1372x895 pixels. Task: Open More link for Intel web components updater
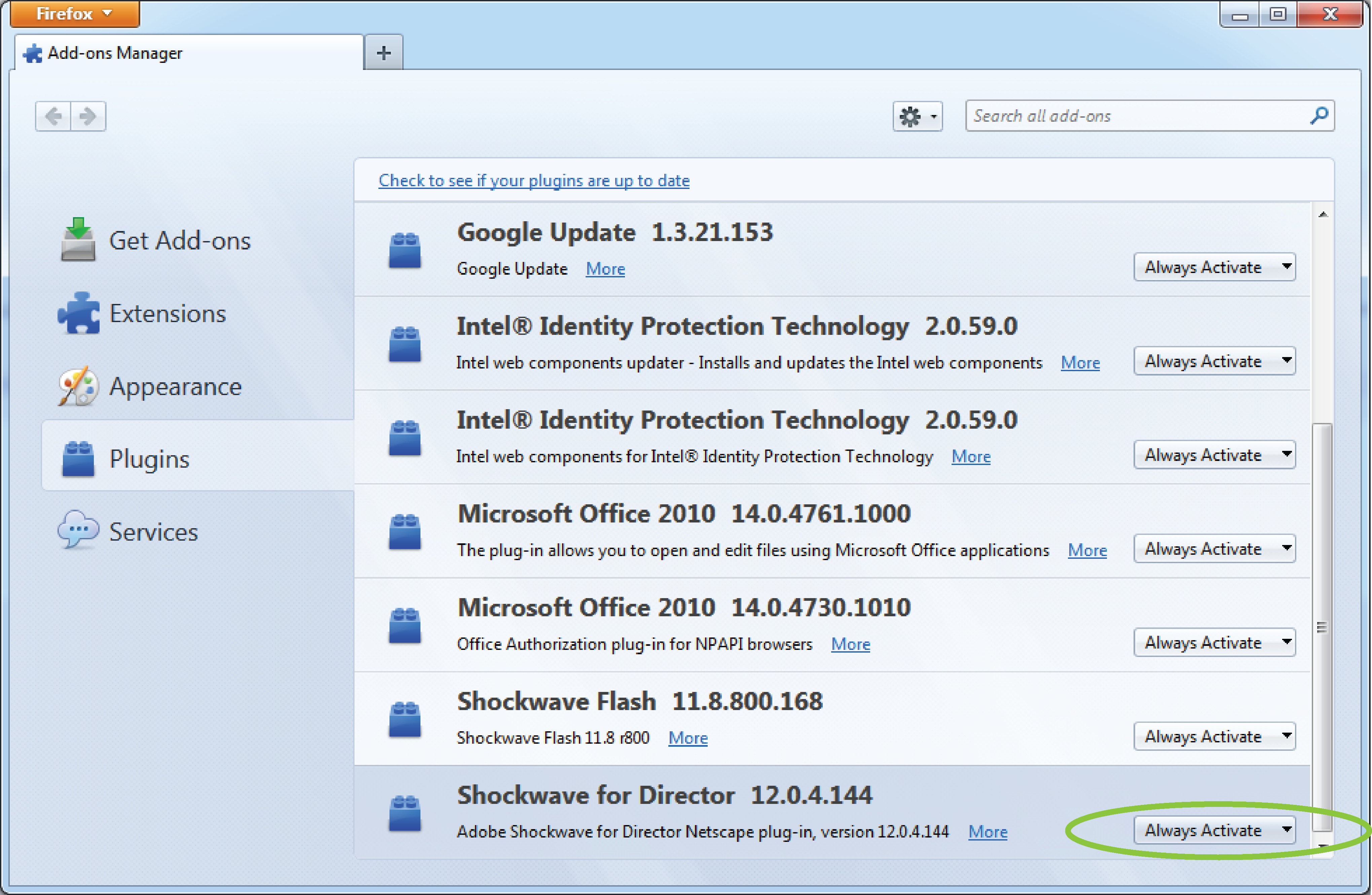1080,362
